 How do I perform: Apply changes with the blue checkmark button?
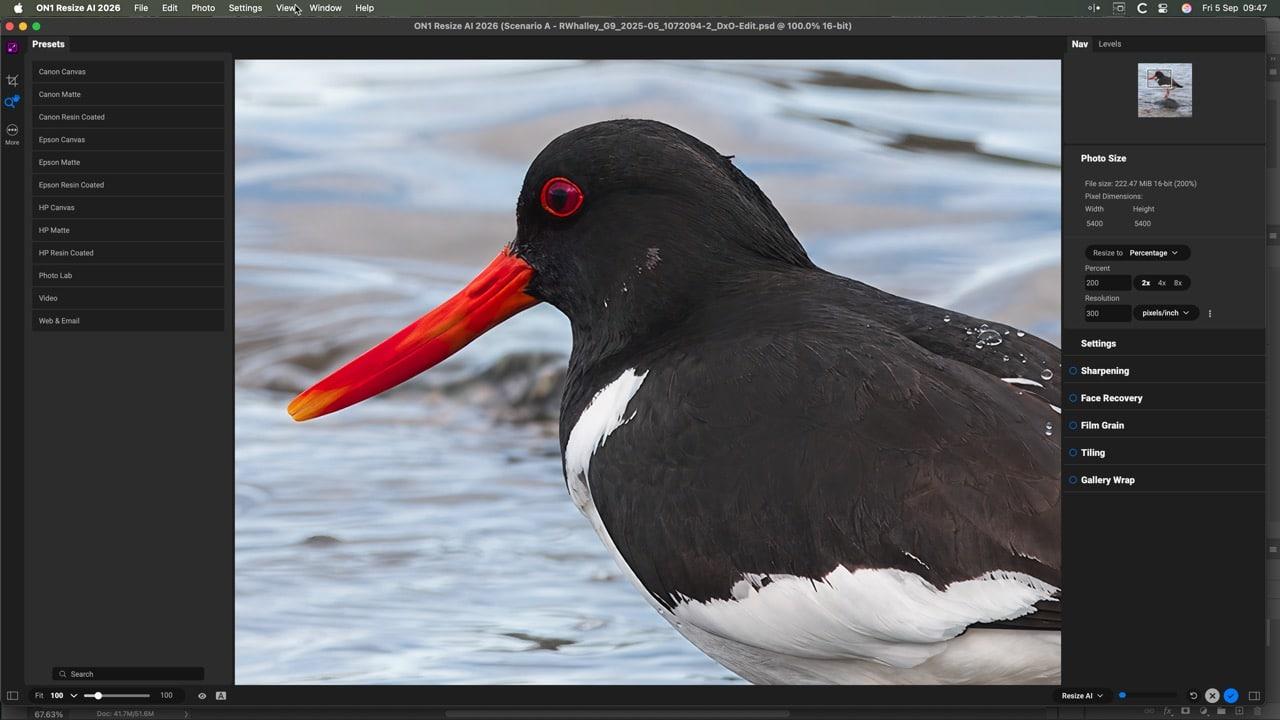1231,696
